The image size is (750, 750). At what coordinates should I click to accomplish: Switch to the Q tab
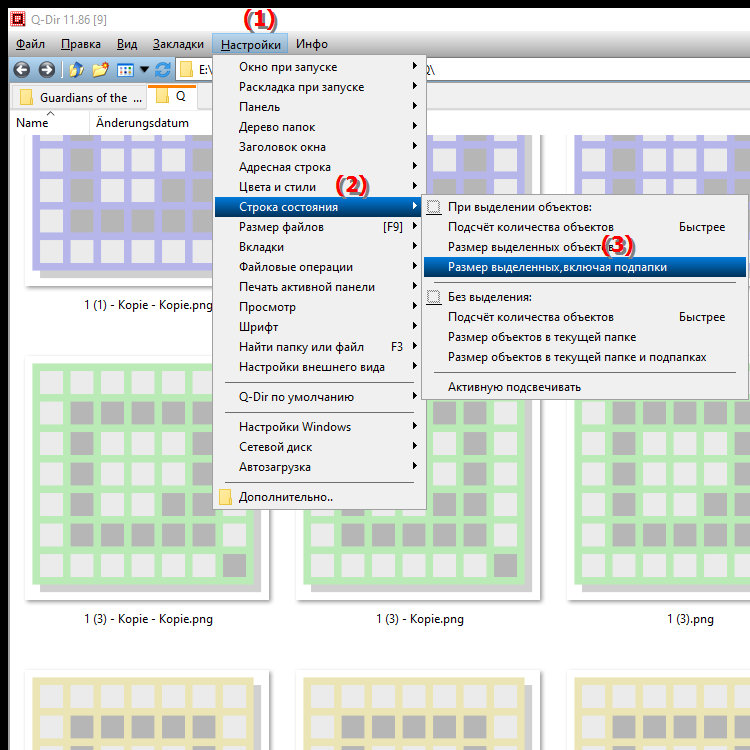pyautogui.click(x=172, y=96)
